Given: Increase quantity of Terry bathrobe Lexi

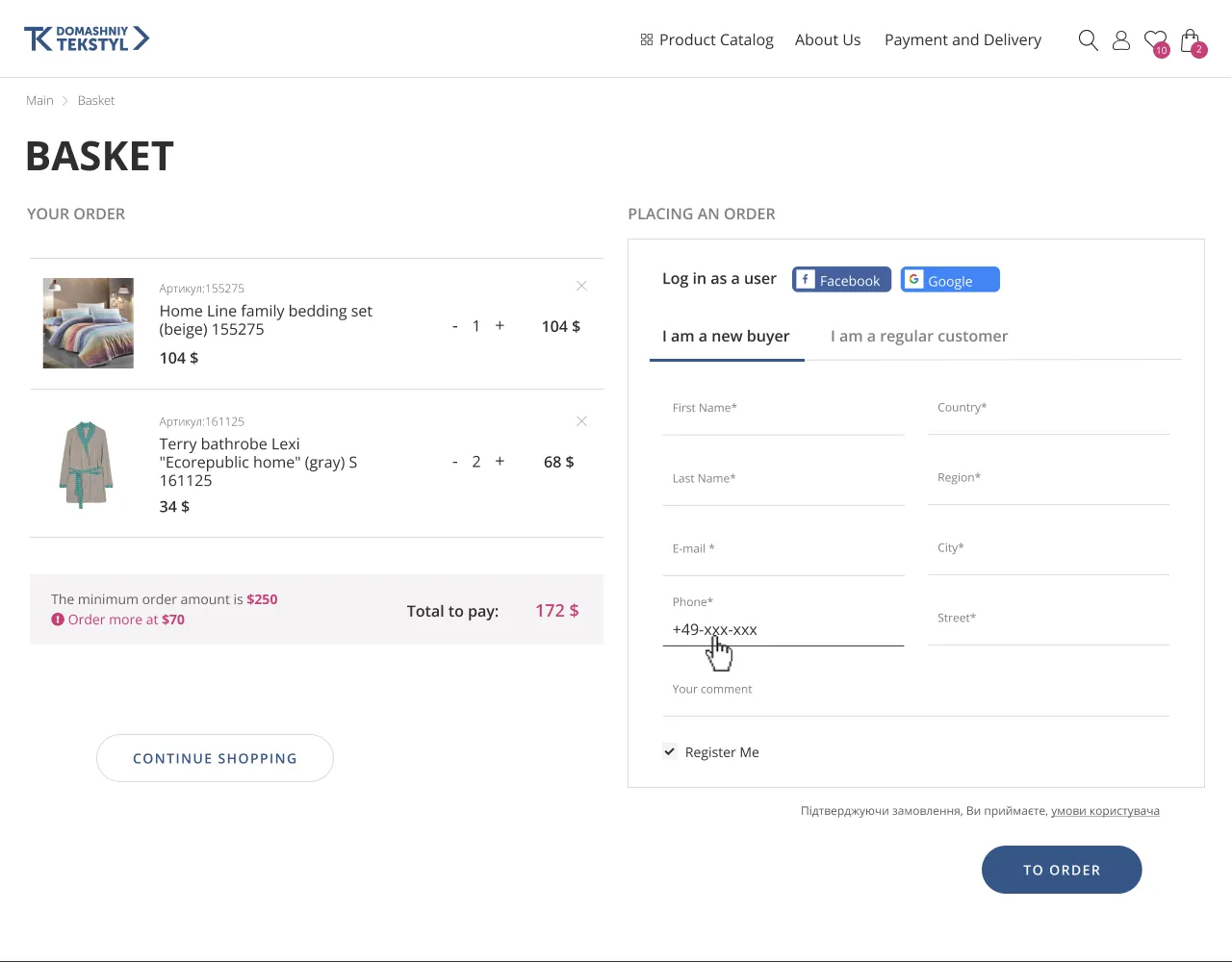Looking at the screenshot, I should point(500,462).
